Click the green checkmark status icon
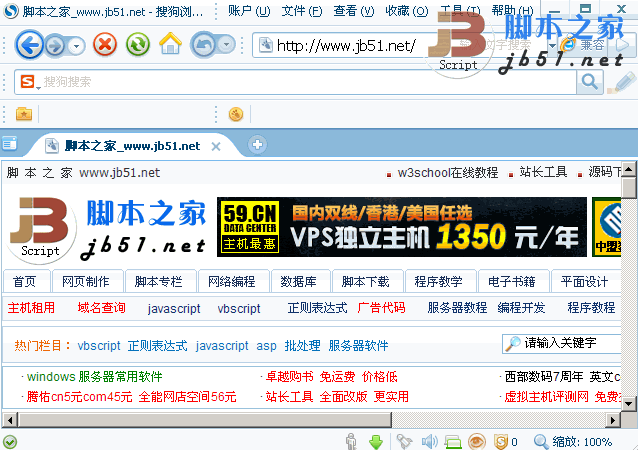 point(9,442)
